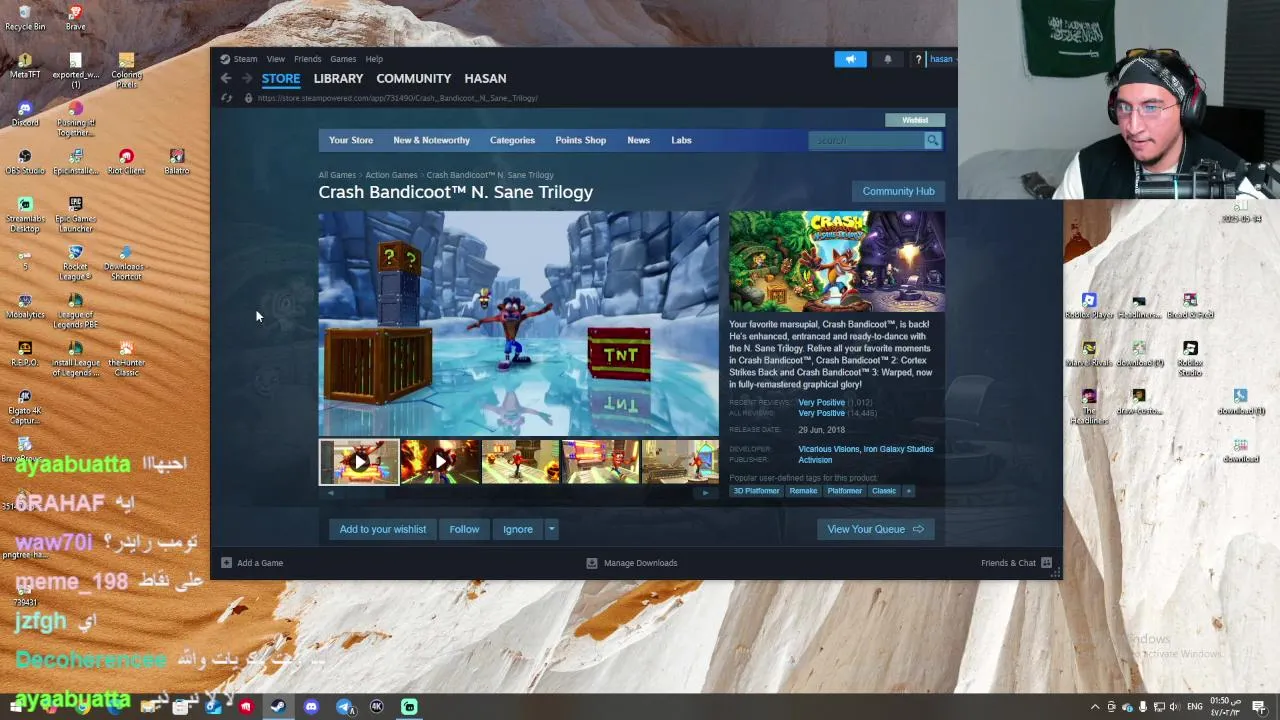Select the second trailer thumbnail

(x=440, y=462)
